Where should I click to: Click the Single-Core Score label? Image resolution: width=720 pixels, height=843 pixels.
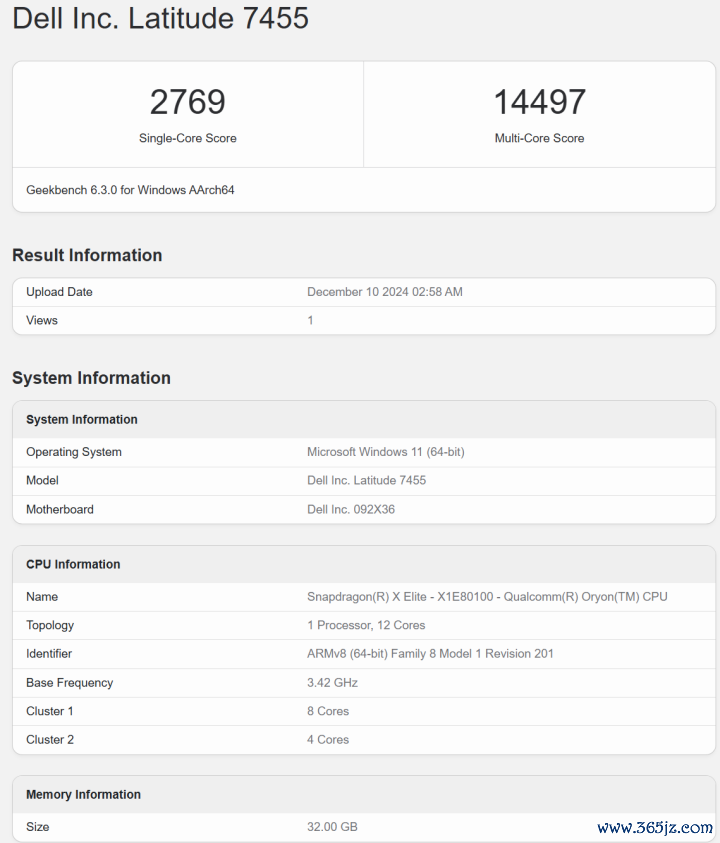click(188, 138)
